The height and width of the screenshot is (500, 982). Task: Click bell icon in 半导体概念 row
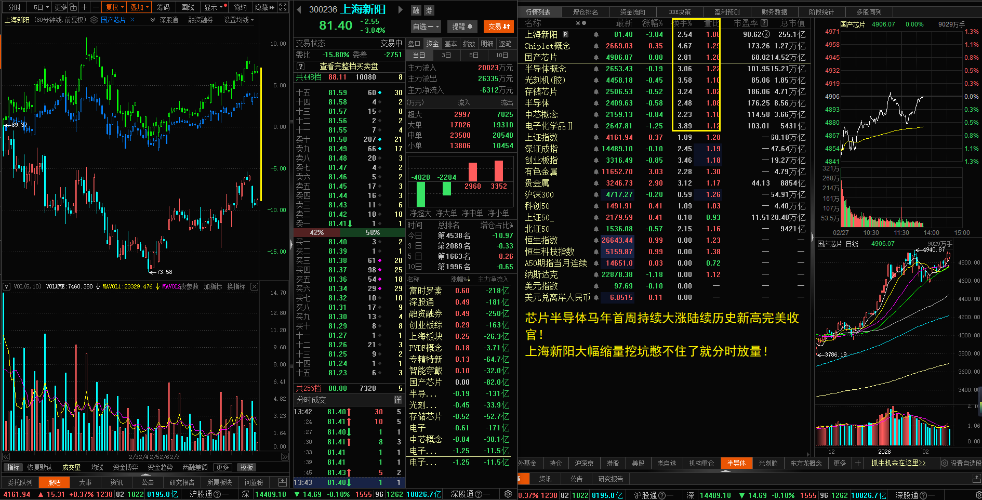pos(596,69)
